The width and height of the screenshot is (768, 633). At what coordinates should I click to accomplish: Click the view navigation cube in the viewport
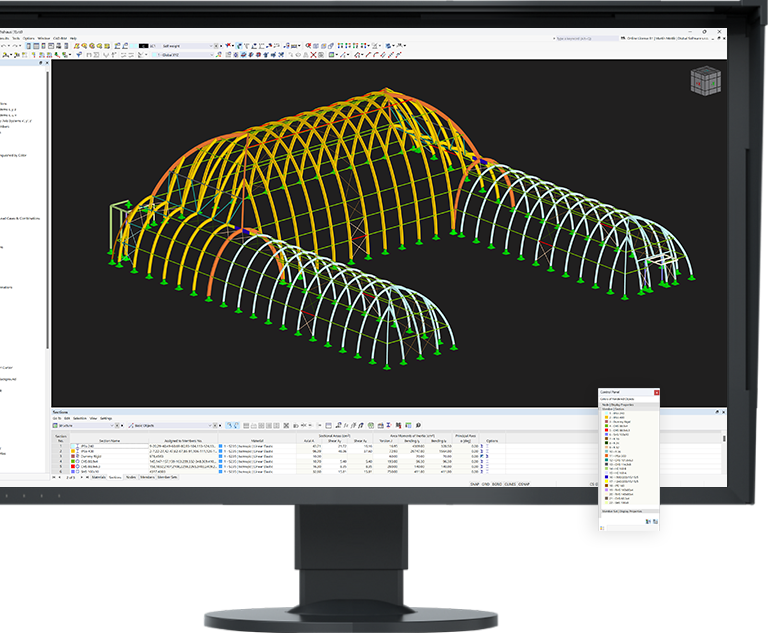[x=705, y=81]
